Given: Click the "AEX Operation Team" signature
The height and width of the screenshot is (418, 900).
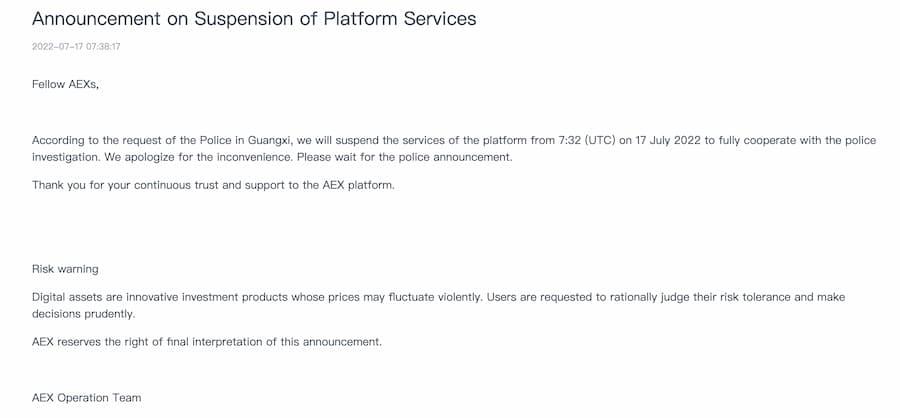Looking at the screenshot, I should click(86, 398).
